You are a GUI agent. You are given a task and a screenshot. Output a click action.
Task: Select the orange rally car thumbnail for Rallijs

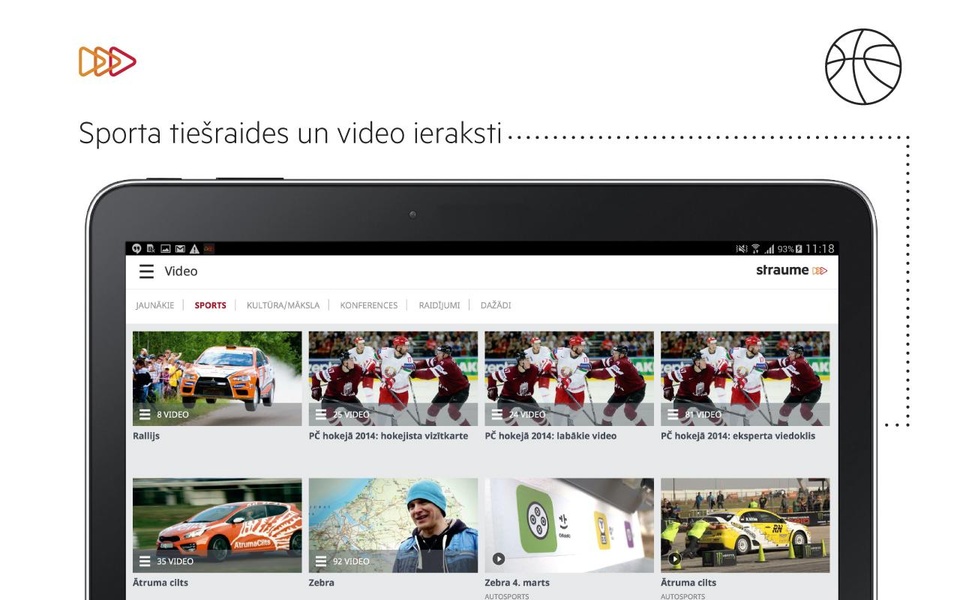click(217, 378)
